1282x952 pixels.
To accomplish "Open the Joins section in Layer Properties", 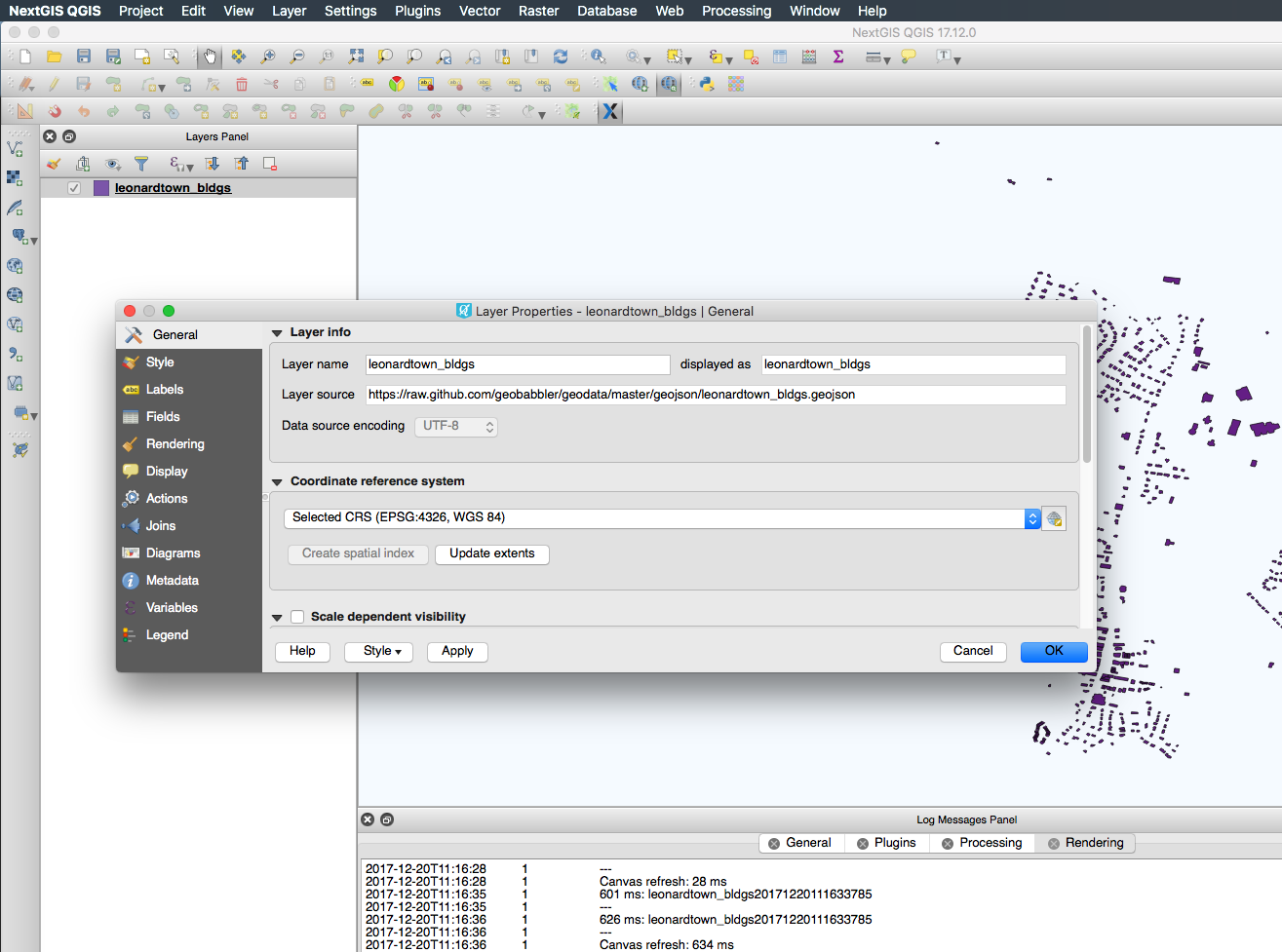I will point(189,526).
